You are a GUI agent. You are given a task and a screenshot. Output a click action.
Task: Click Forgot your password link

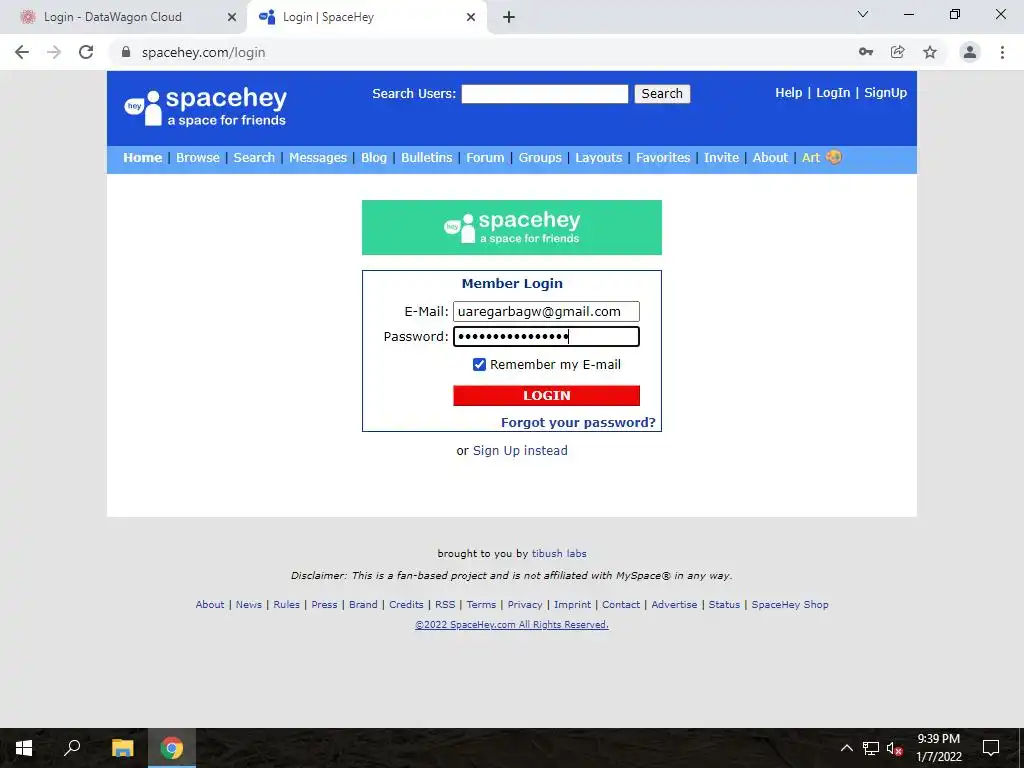click(578, 422)
